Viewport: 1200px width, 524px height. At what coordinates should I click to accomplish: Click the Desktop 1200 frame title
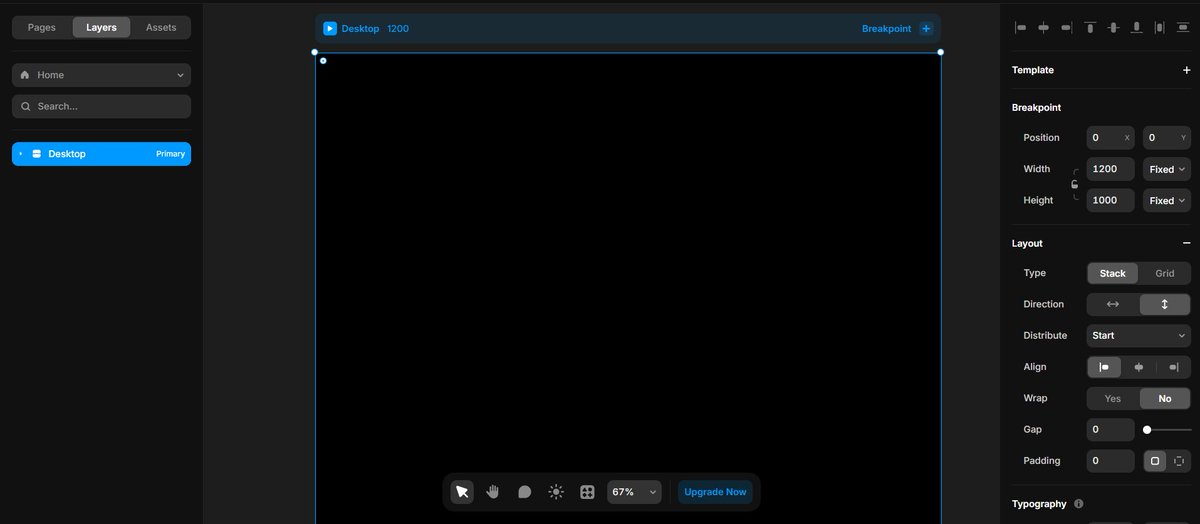tap(375, 29)
